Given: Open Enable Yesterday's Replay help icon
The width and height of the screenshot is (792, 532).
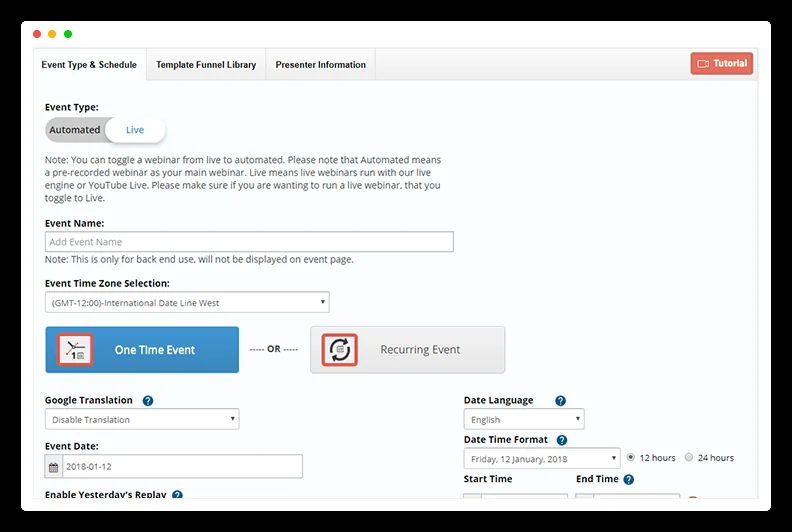Looking at the screenshot, I should click(177, 495).
